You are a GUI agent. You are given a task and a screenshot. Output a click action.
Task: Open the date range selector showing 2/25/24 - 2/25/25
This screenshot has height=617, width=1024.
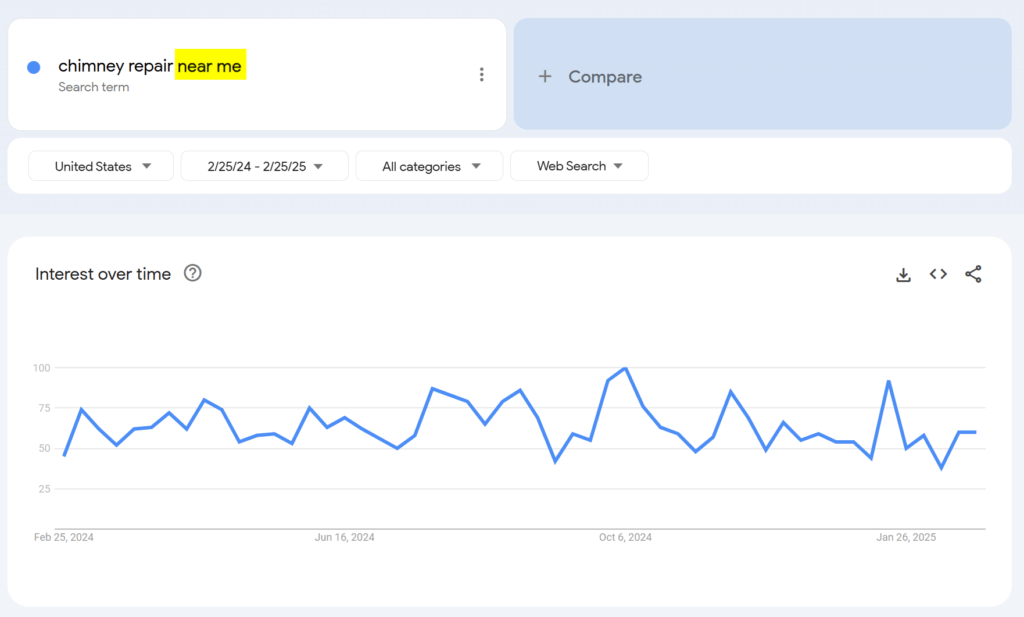264,166
